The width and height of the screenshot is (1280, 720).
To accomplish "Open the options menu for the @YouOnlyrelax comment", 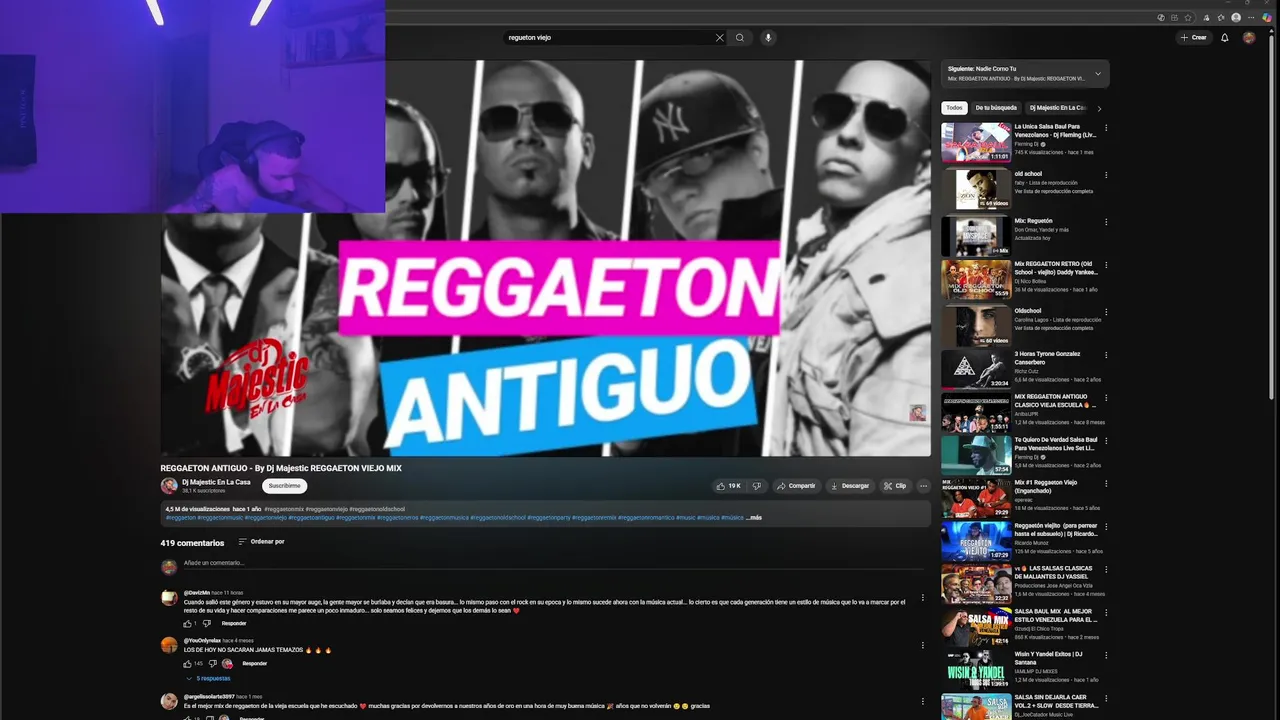I will click(922, 645).
